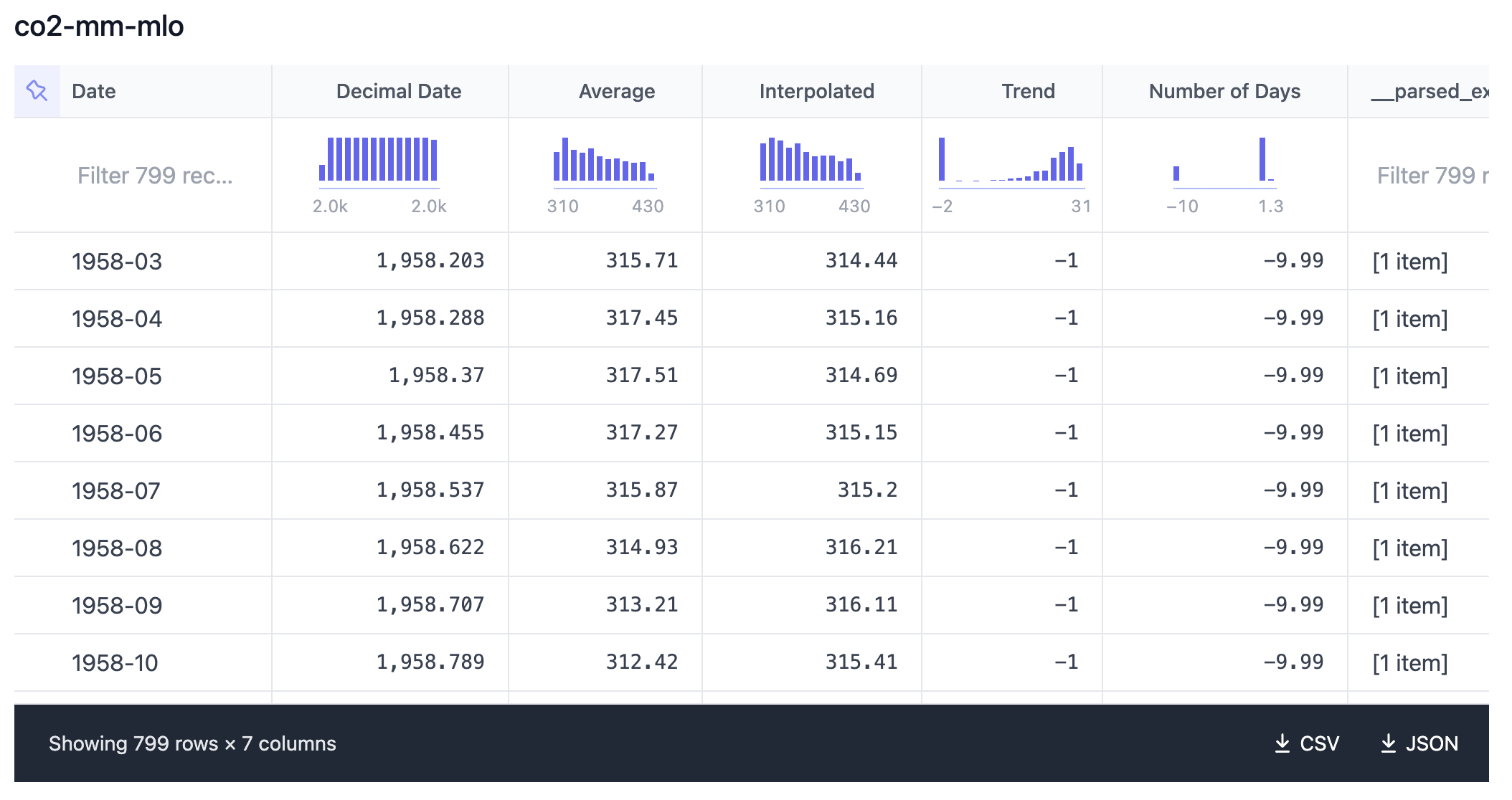
Task: Click average value 314.93
Action: coord(642,547)
